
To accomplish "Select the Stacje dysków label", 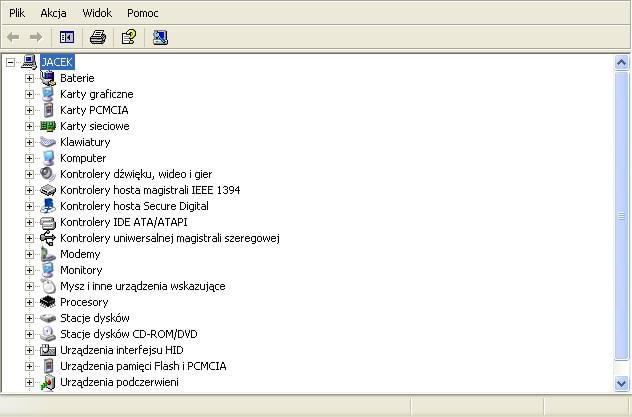I will (95, 318).
